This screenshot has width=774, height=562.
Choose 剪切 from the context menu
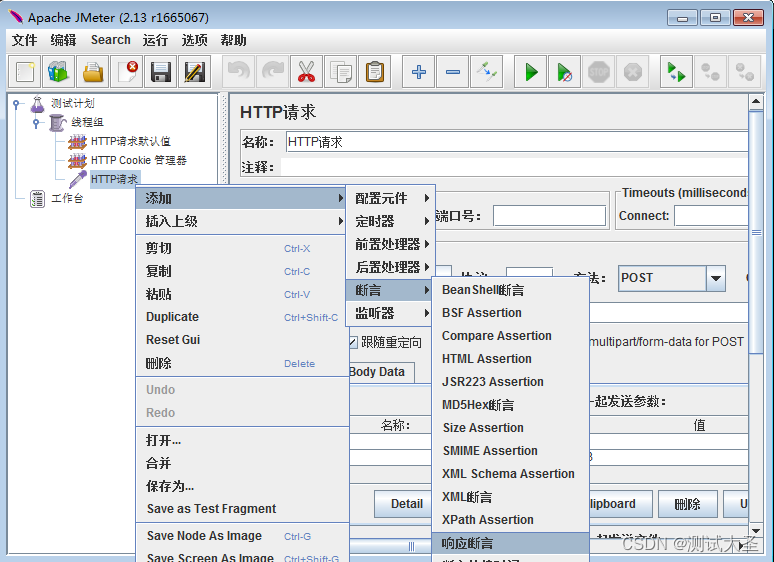(x=242, y=248)
